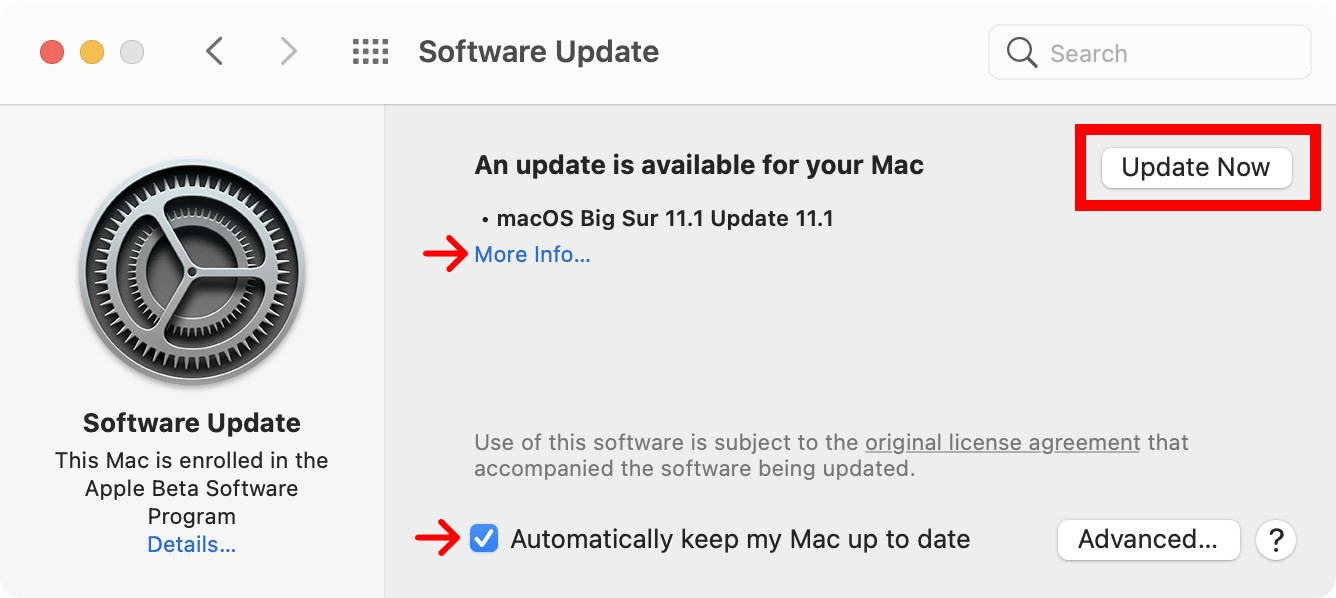
Task: Go back with the left chevron
Action: 214,52
